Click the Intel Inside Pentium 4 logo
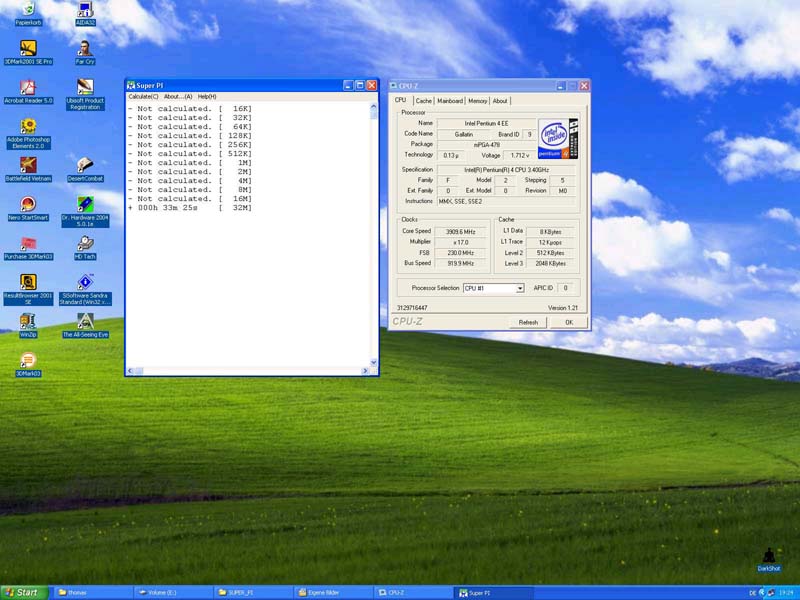The width and height of the screenshot is (800, 600). click(x=558, y=138)
